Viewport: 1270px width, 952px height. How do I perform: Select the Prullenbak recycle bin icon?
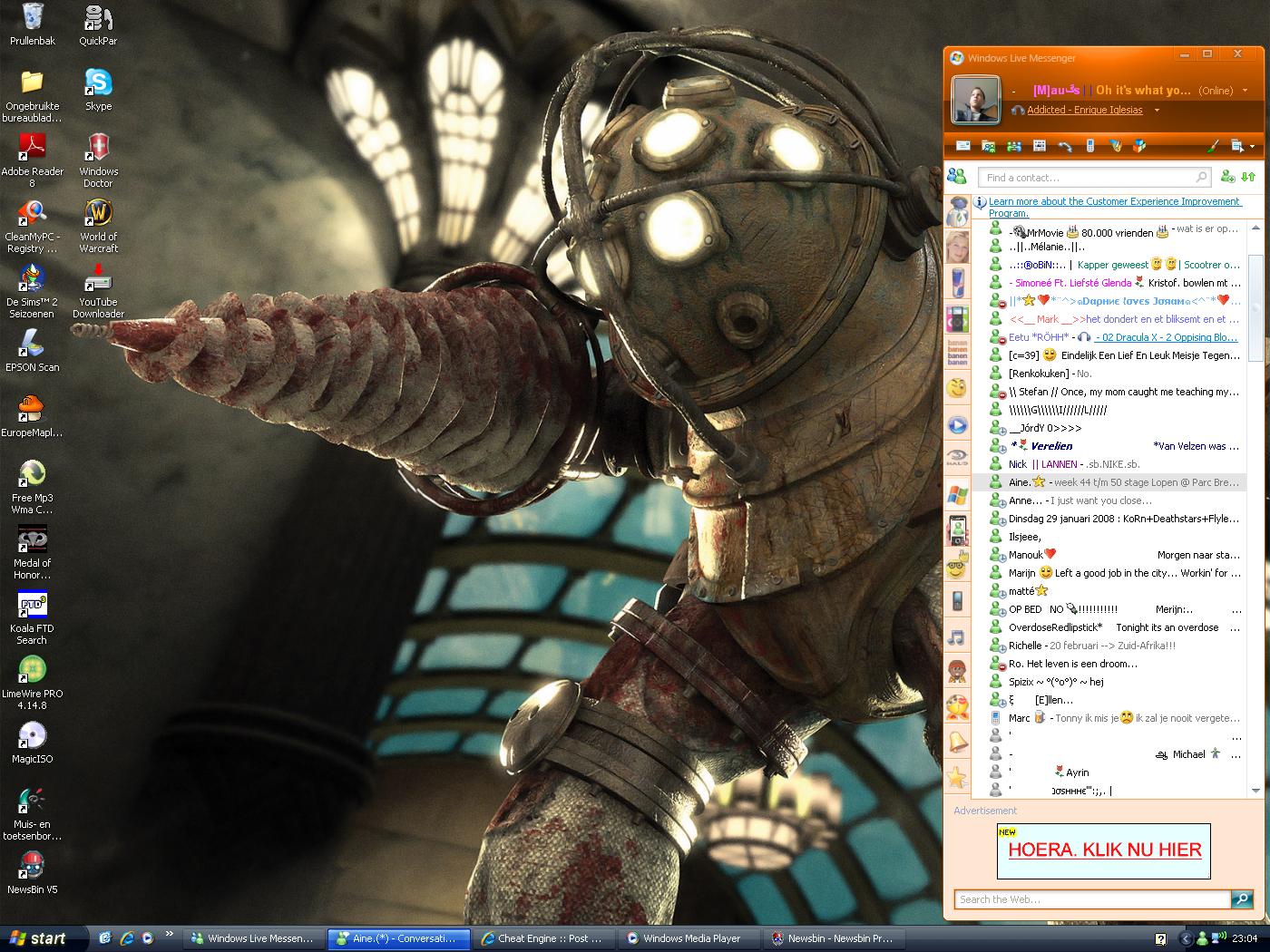coord(33,24)
